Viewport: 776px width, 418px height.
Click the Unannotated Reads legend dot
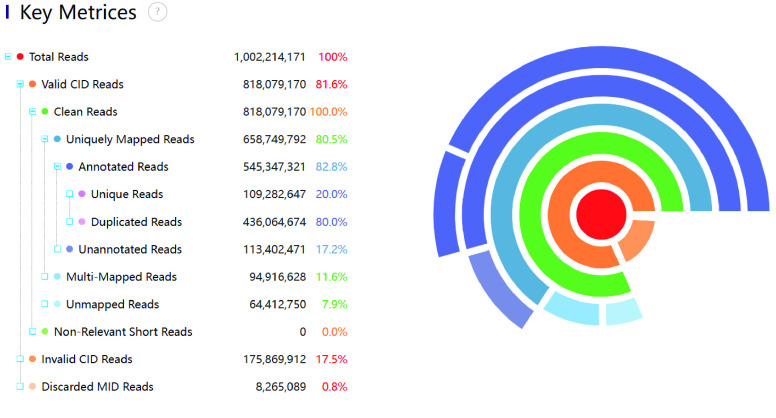(69, 249)
